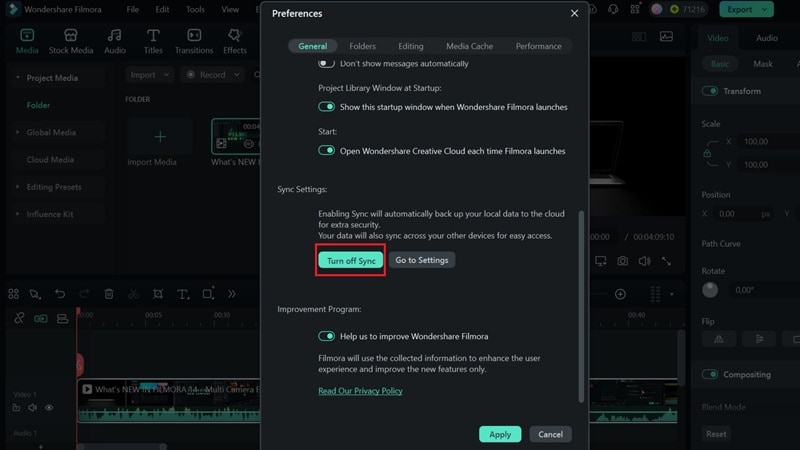Toggle Open Wondershare Creative Cloud switch
Image resolution: width=800 pixels, height=450 pixels.
coord(327,151)
